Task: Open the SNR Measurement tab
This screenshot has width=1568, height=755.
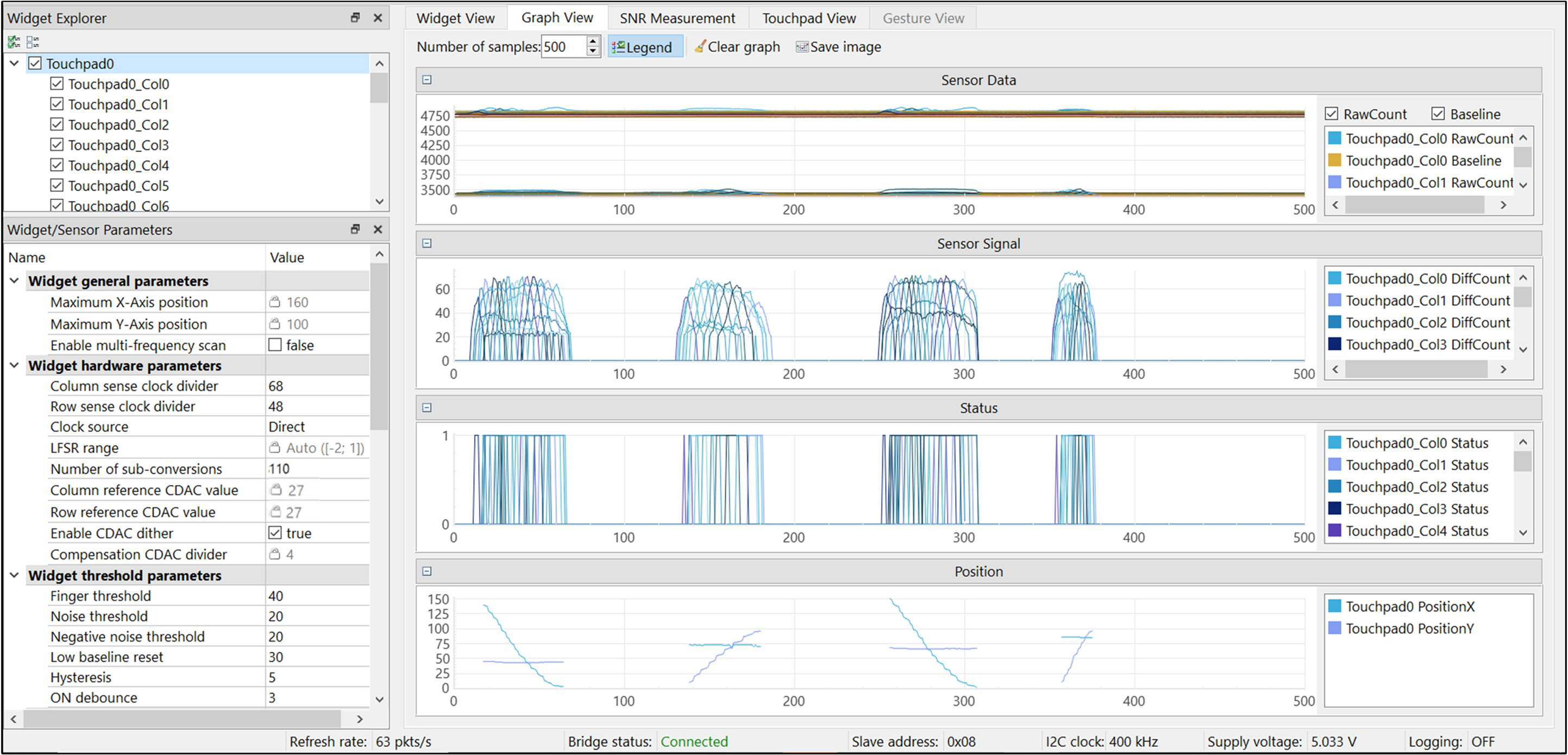Action: (678, 18)
